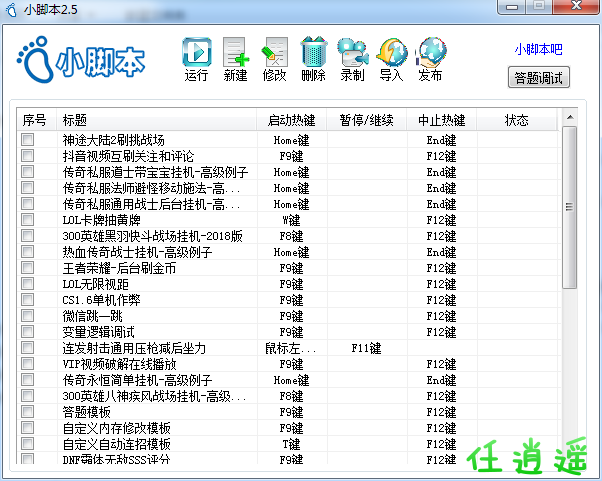Image resolution: width=602 pixels, height=481 pixels.
Task: Click the F12键 cell of 微信跳一跳
Action: 442,316
